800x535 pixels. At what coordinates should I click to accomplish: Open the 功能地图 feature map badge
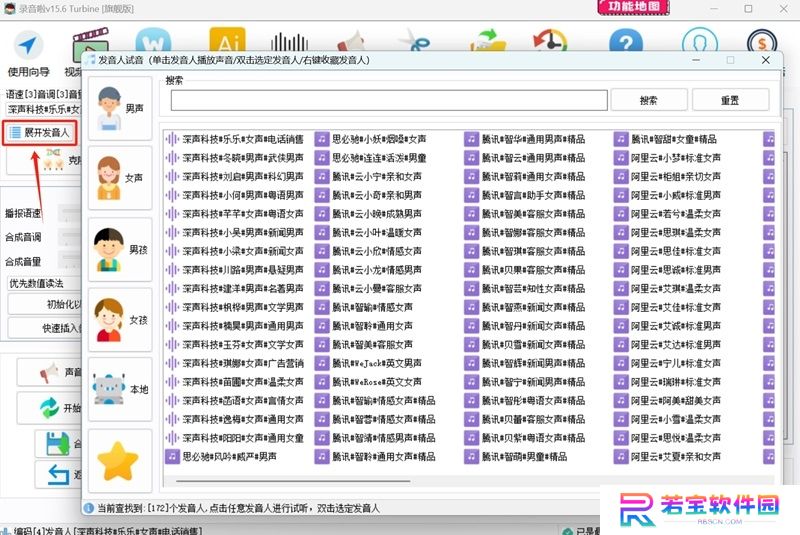[x=634, y=7]
